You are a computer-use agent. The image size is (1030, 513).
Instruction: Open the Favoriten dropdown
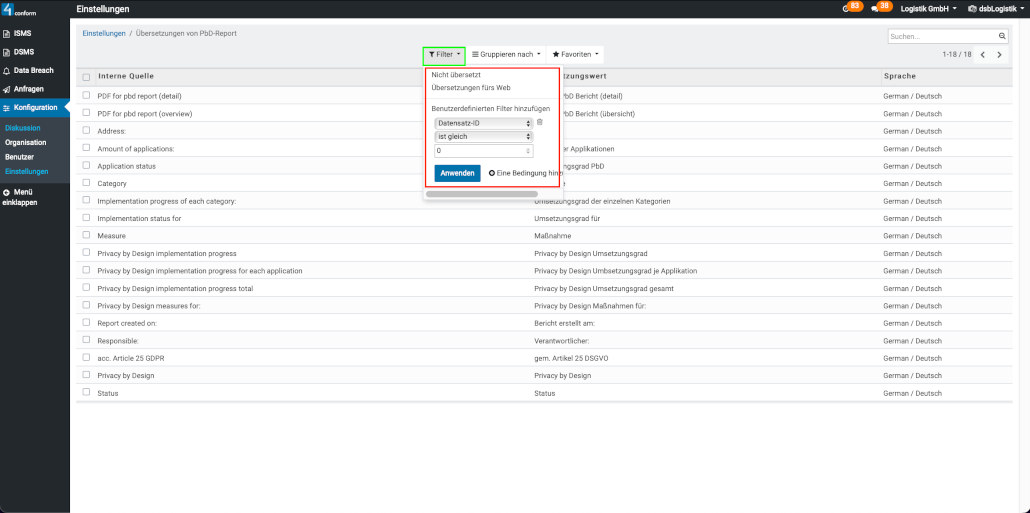pos(577,54)
